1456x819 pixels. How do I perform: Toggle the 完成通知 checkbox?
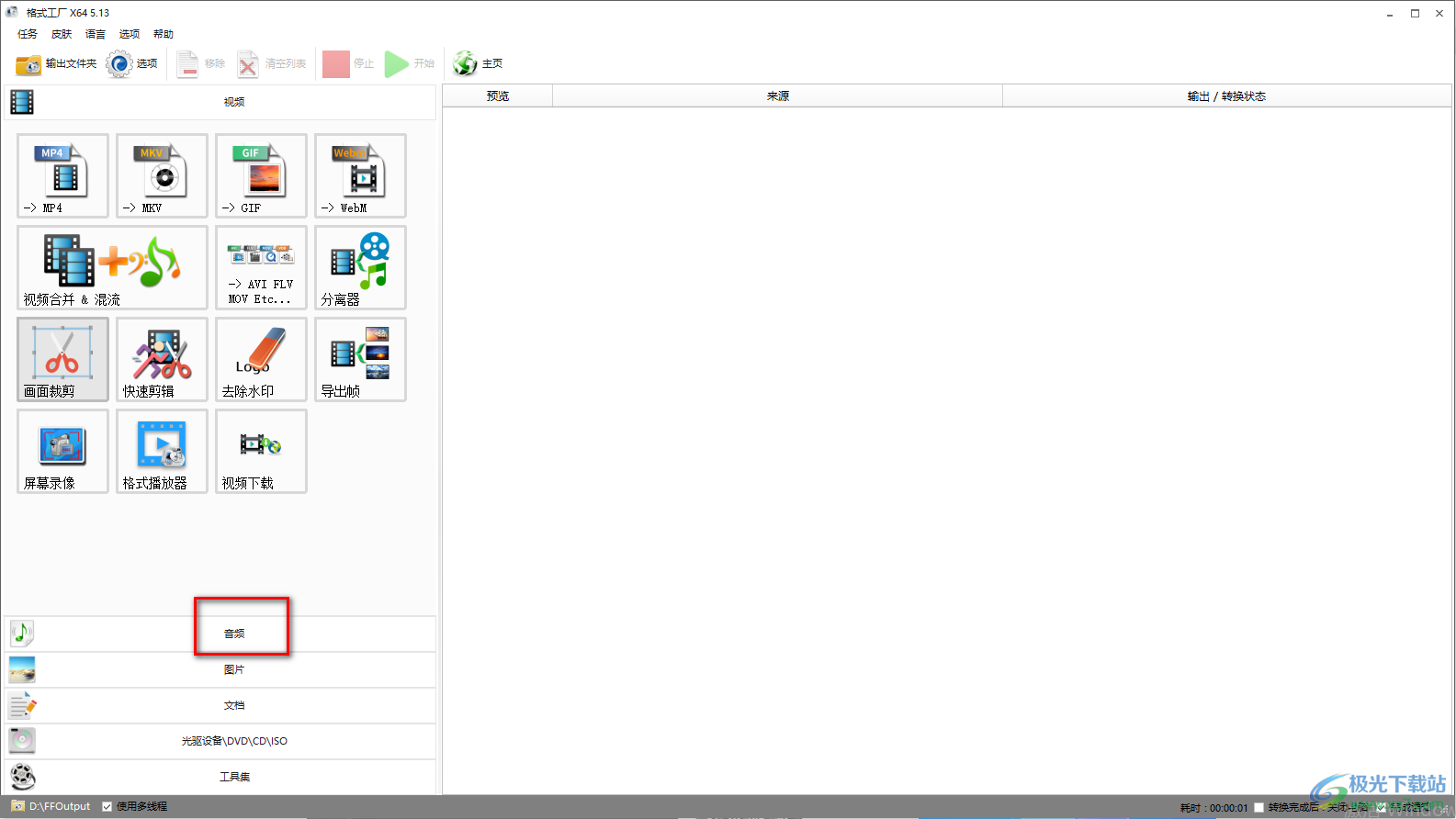(x=1382, y=808)
